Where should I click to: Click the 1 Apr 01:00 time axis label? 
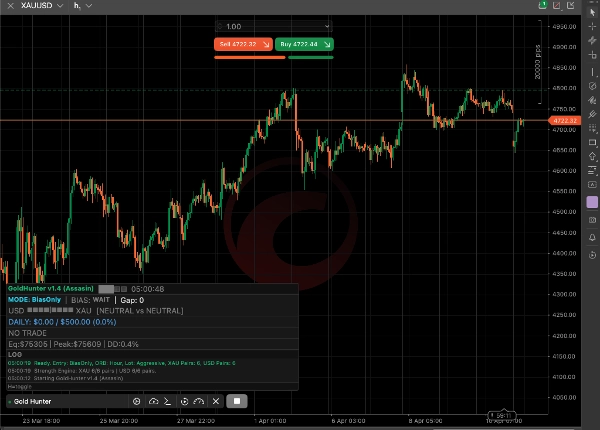(270, 421)
